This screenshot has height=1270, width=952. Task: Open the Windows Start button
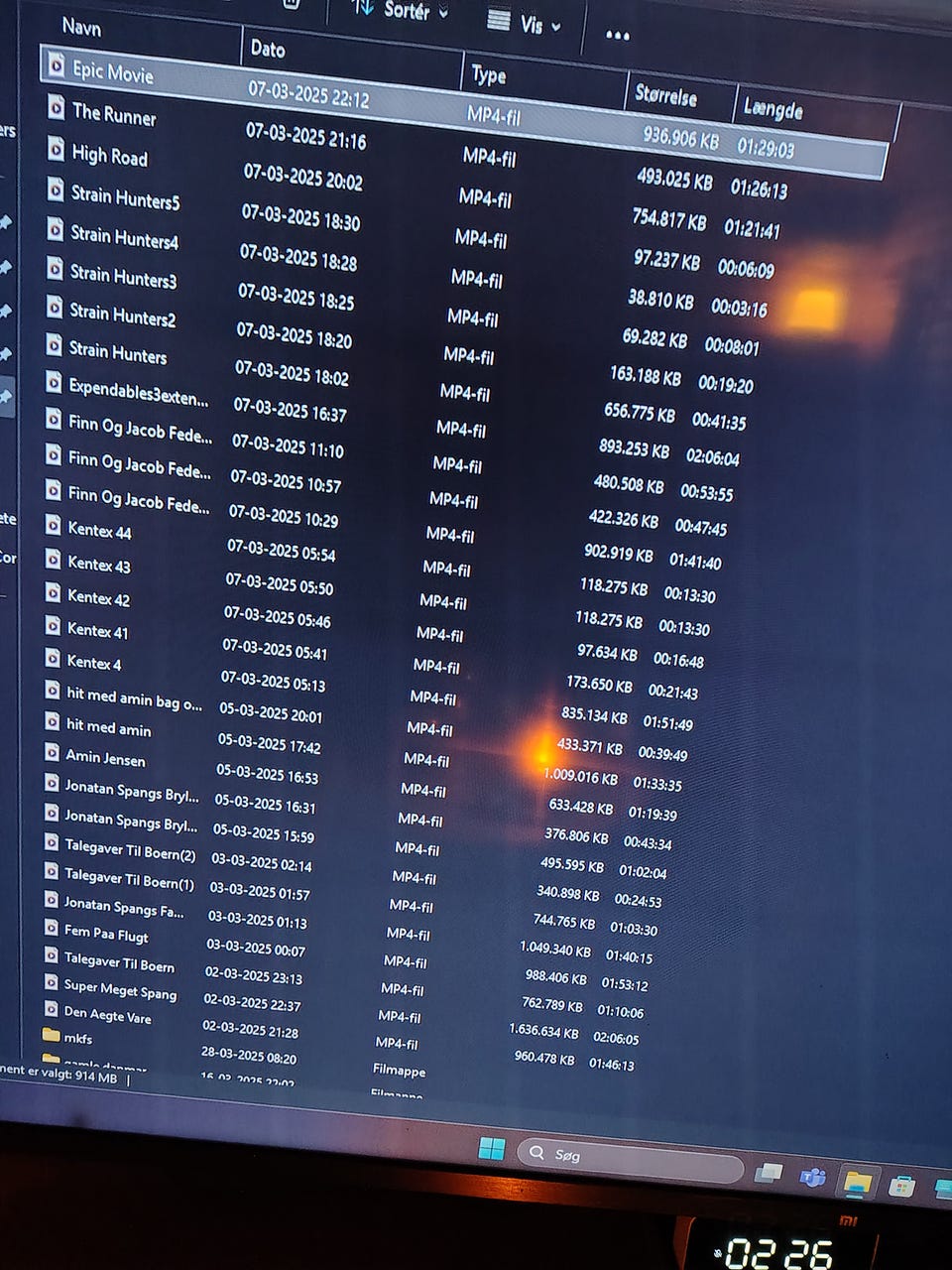point(492,1149)
